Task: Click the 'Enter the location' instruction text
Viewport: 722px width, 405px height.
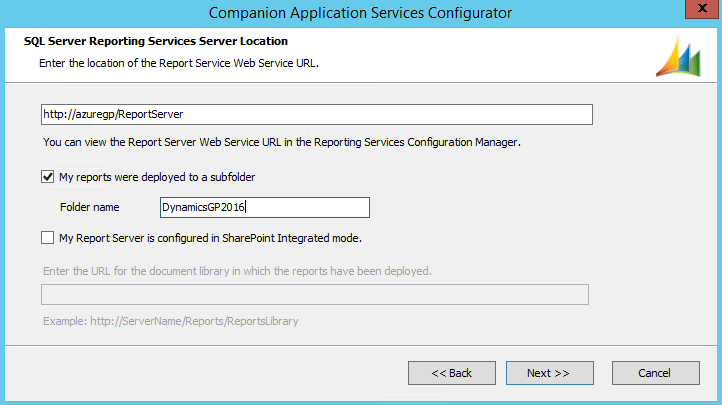Action: click(178, 63)
